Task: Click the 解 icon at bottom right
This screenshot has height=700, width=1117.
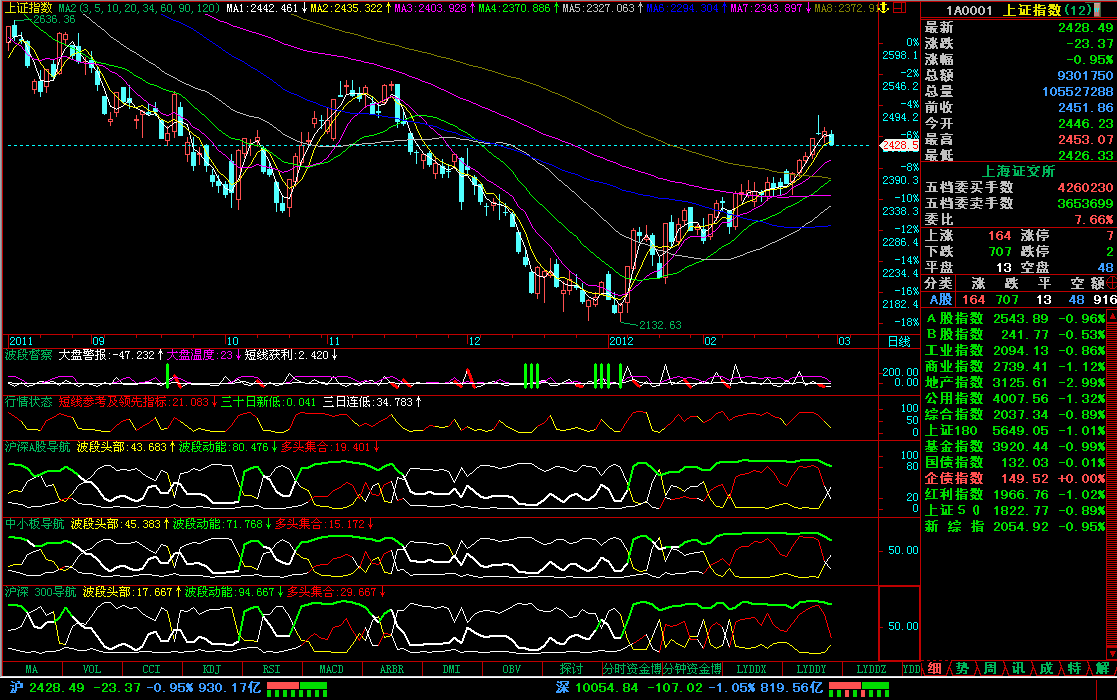Action: click(1102, 668)
